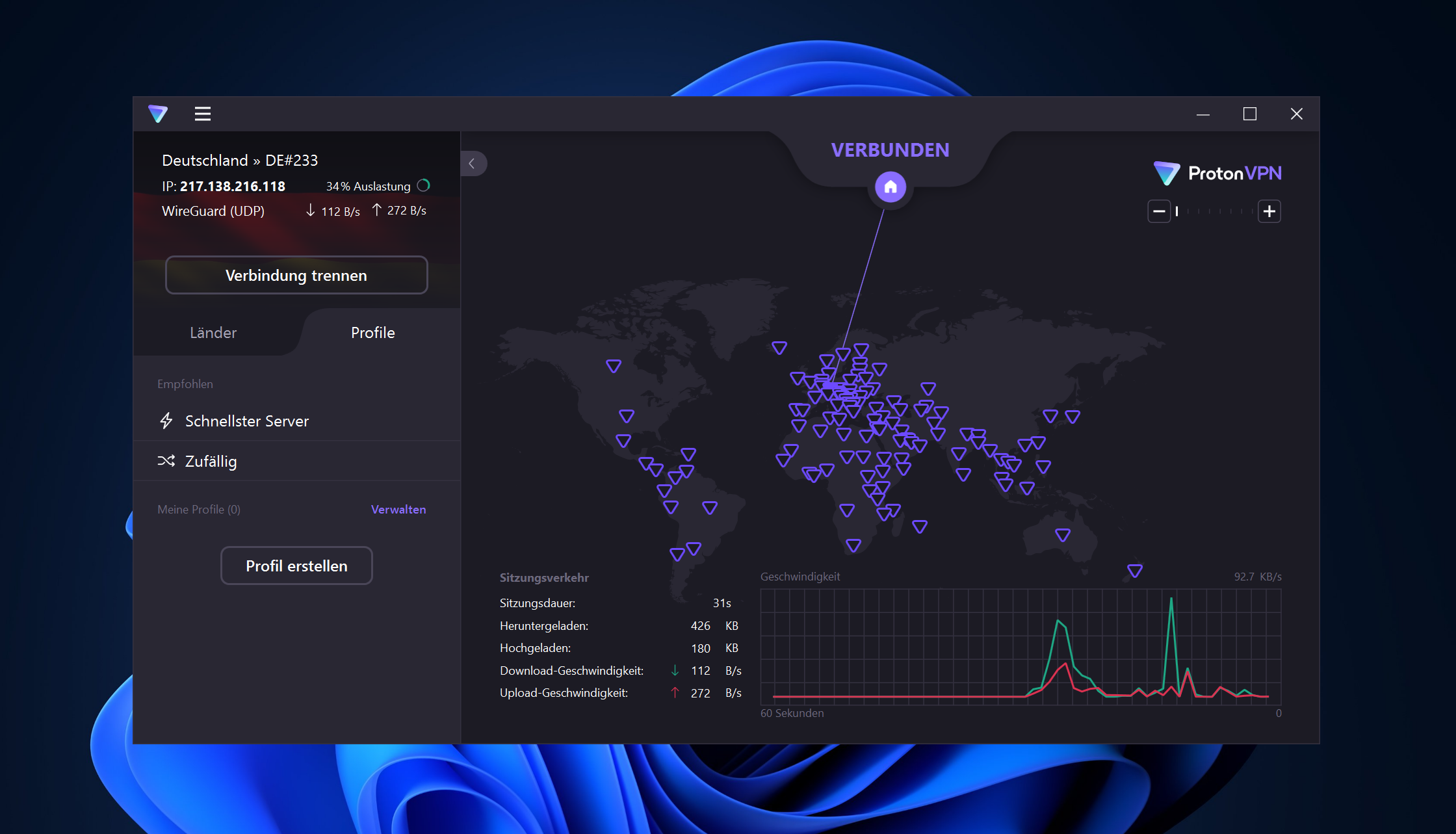Click the IP address 217.138.216.118
Image resolution: width=1456 pixels, height=834 pixels.
click(233, 186)
